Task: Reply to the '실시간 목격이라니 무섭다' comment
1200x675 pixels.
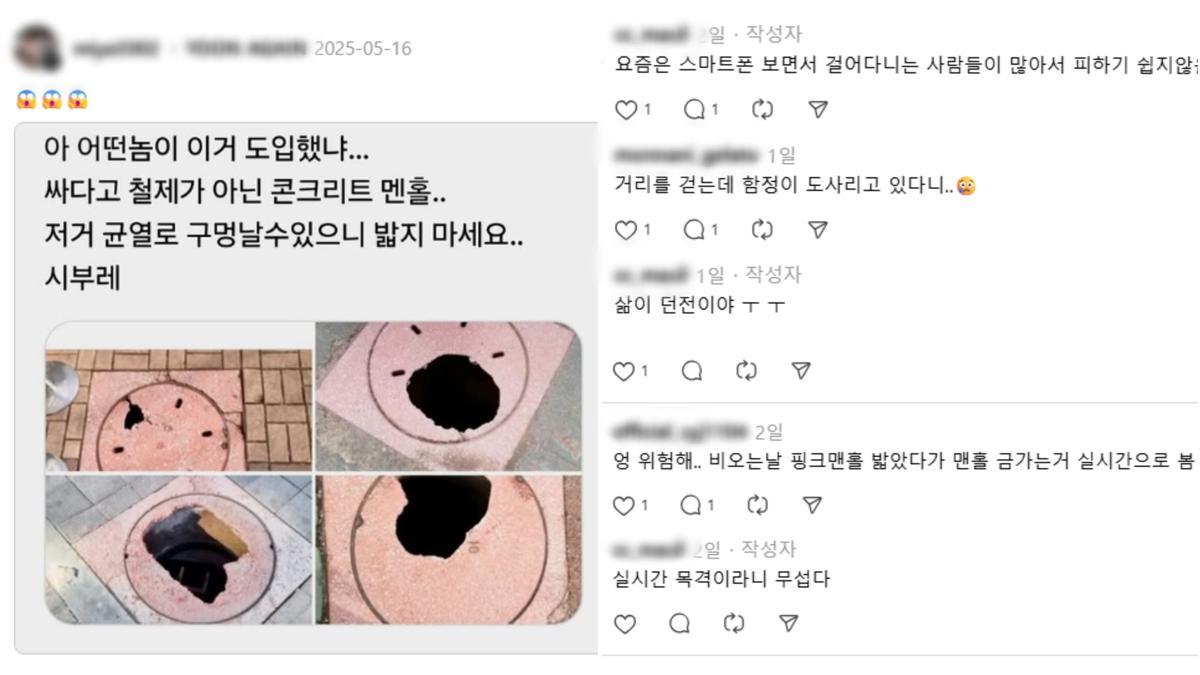Action: (x=680, y=624)
